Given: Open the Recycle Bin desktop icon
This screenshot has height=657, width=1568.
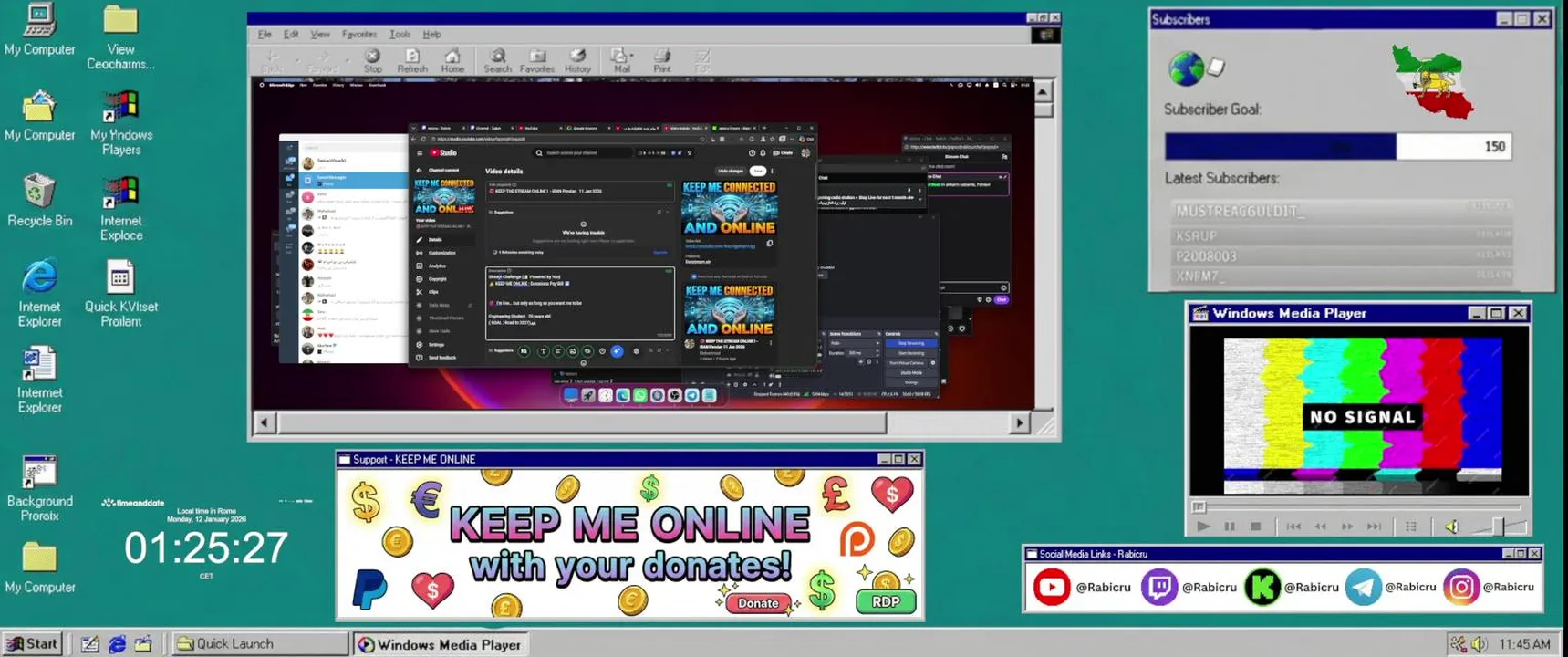Looking at the screenshot, I should (39, 200).
